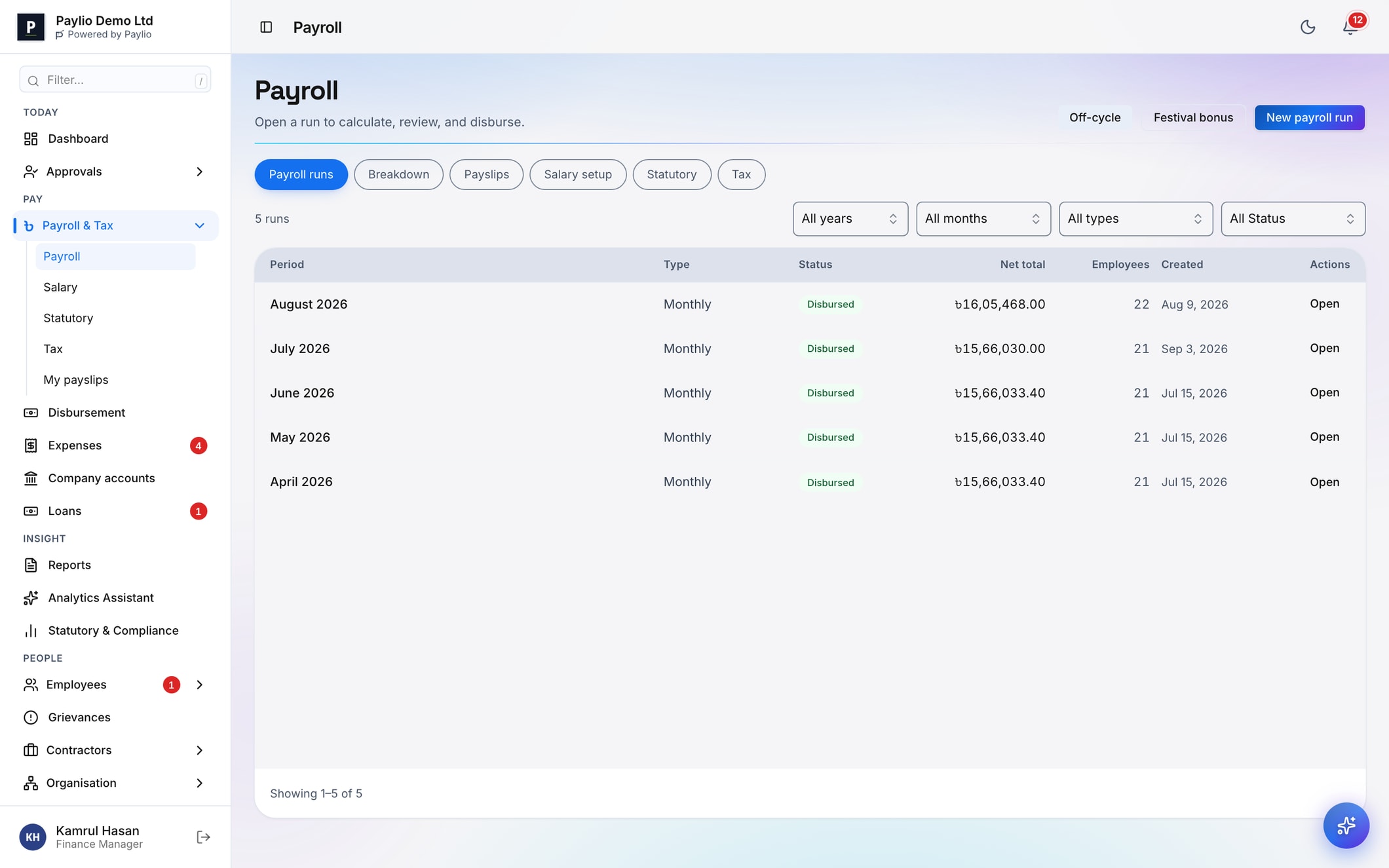The width and height of the screenshot is (1389, 868).
Task: Switch to the Statutory tab
Action: pyautogui.click(x=672, y=174)
